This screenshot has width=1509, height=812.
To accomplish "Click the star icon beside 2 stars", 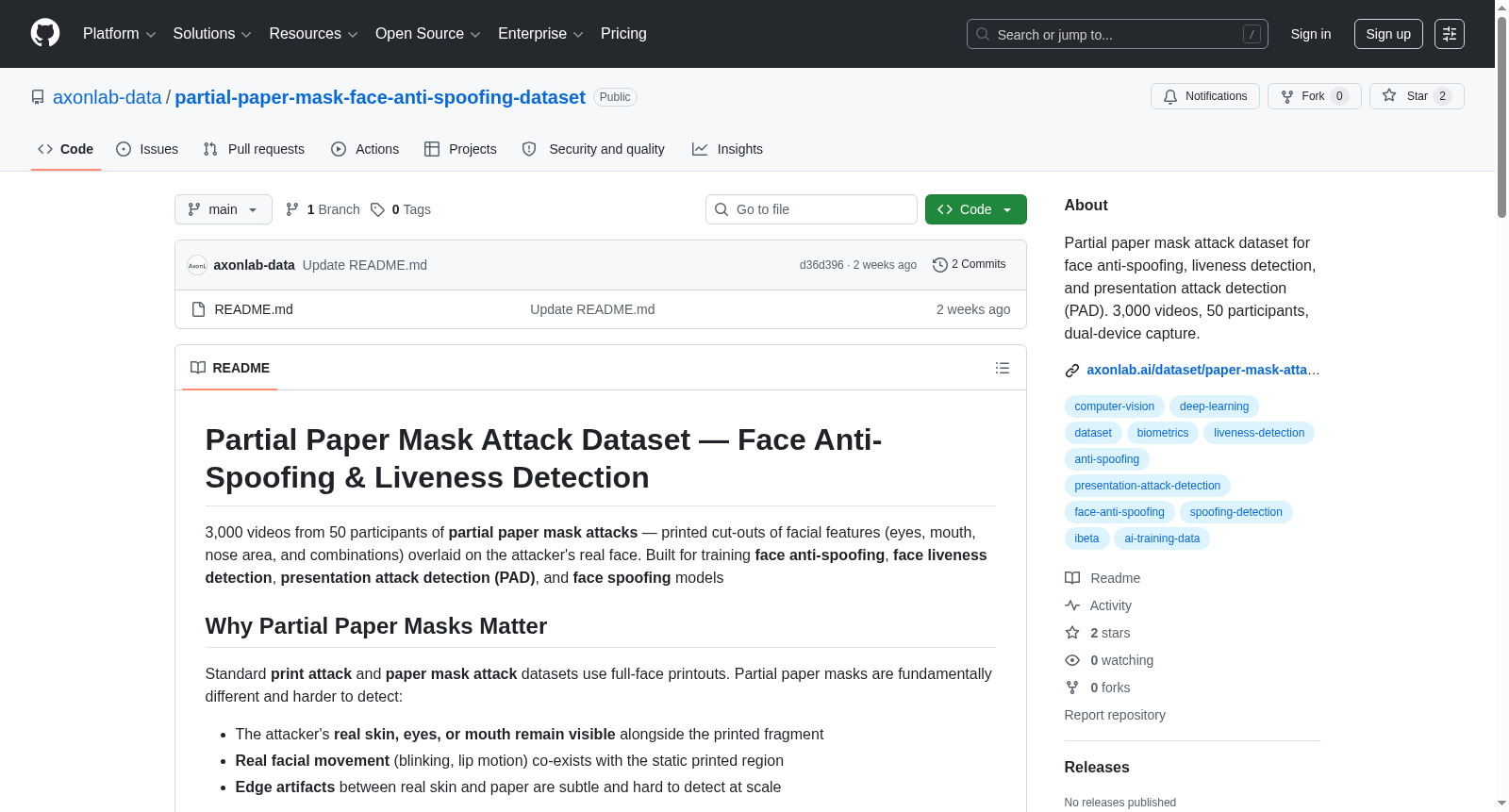I will [x=1072, y=633].
